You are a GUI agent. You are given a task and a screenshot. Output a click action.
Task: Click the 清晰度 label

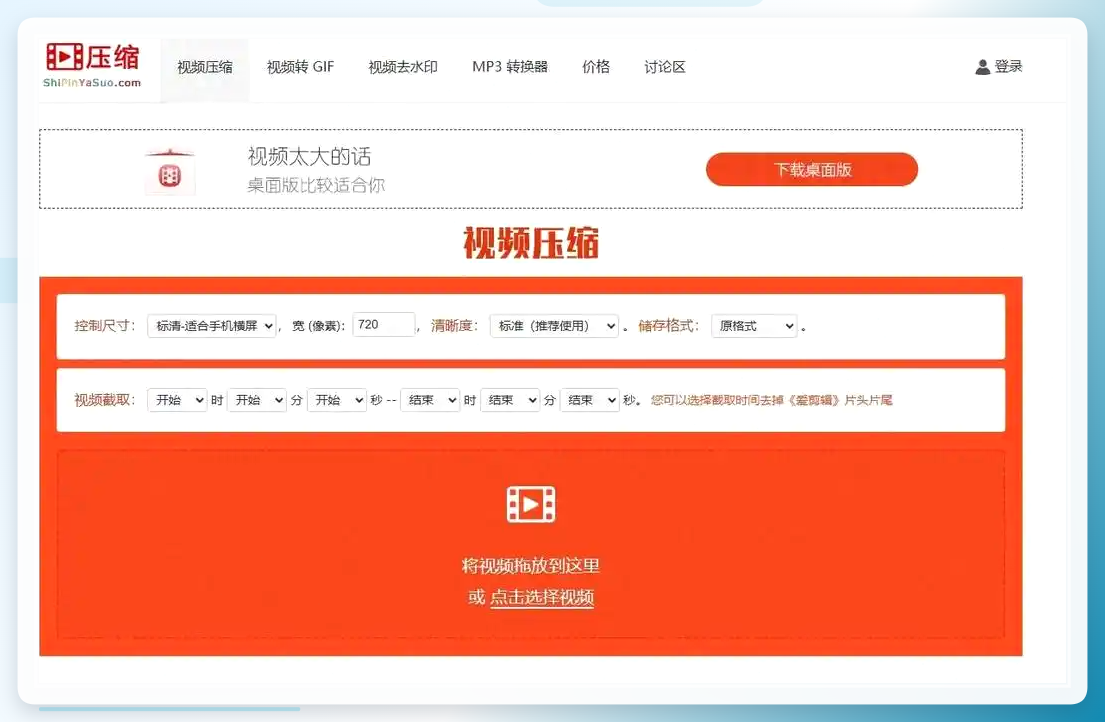coord(454,325)
